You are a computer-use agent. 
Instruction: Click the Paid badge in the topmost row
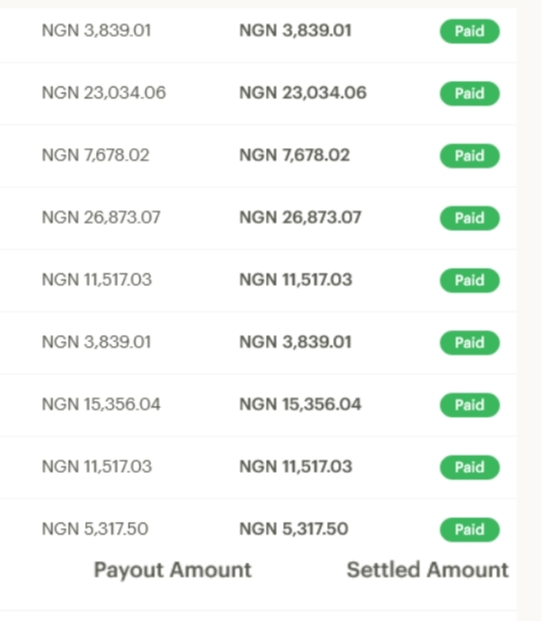pyautogui.click(x=469, y=31)
